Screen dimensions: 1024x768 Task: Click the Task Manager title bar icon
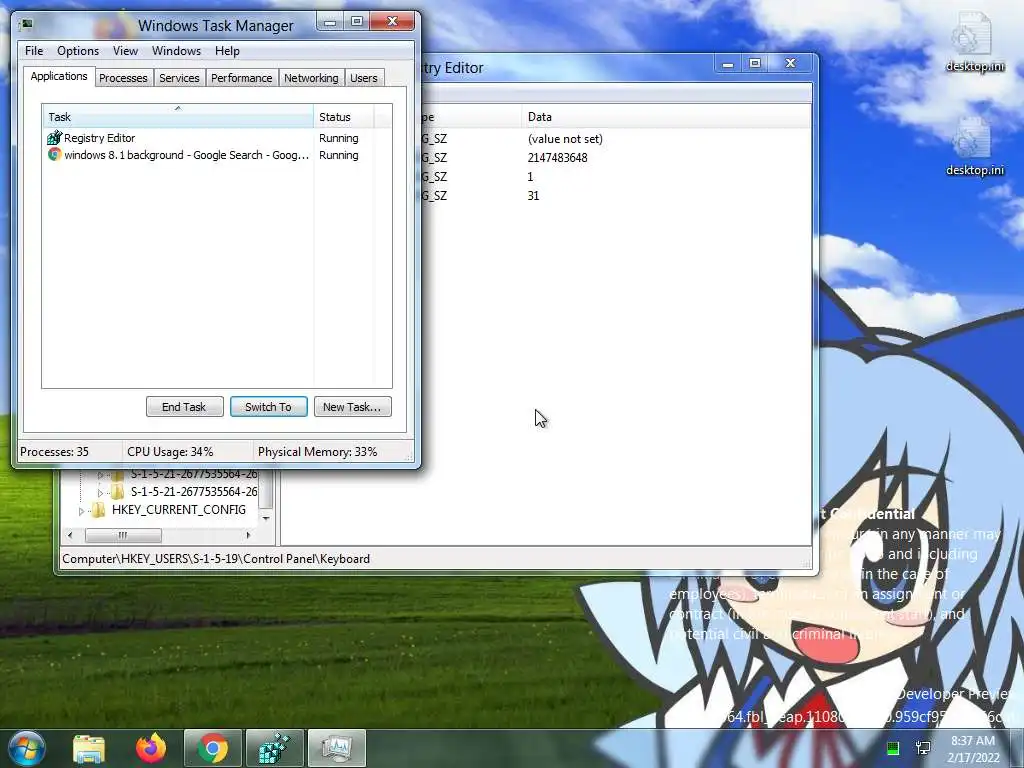[26, 25]
